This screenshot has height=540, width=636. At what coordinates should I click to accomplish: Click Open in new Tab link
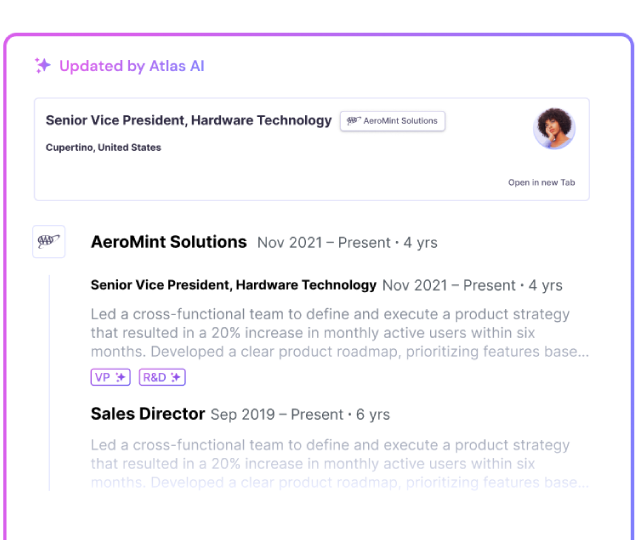pos(541,183)
